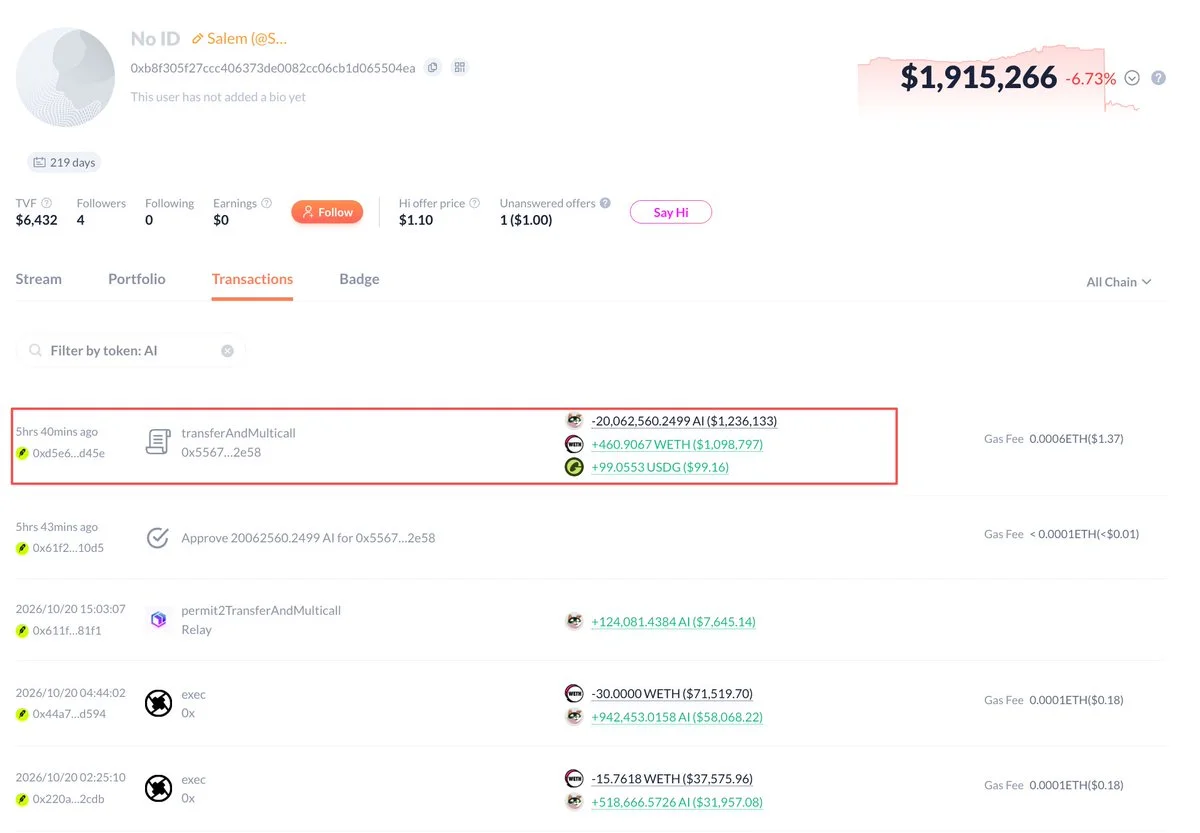Click the Filter by token search field

point(130,351)
